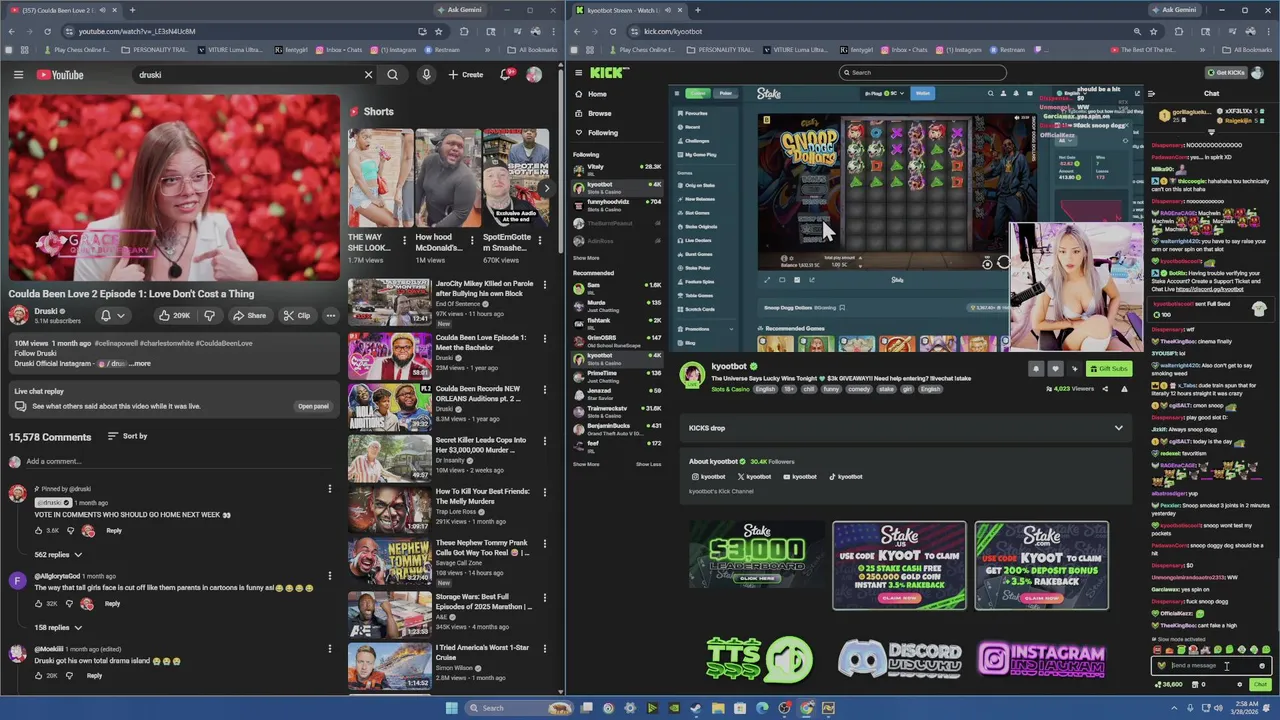Click the green Chat send button
1280x720 pixels.
[1260, 685]
